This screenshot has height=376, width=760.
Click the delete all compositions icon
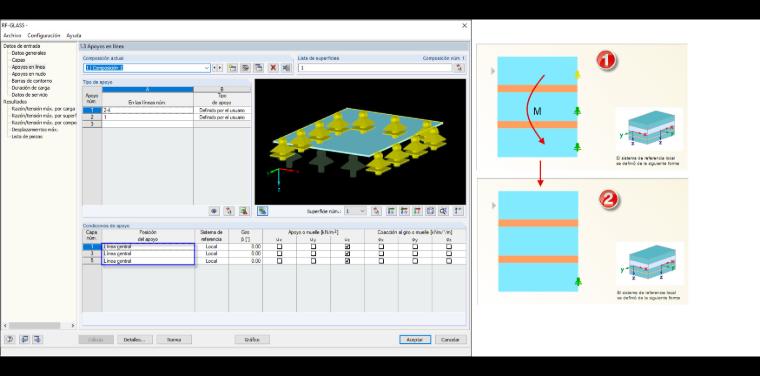point(286,68)
